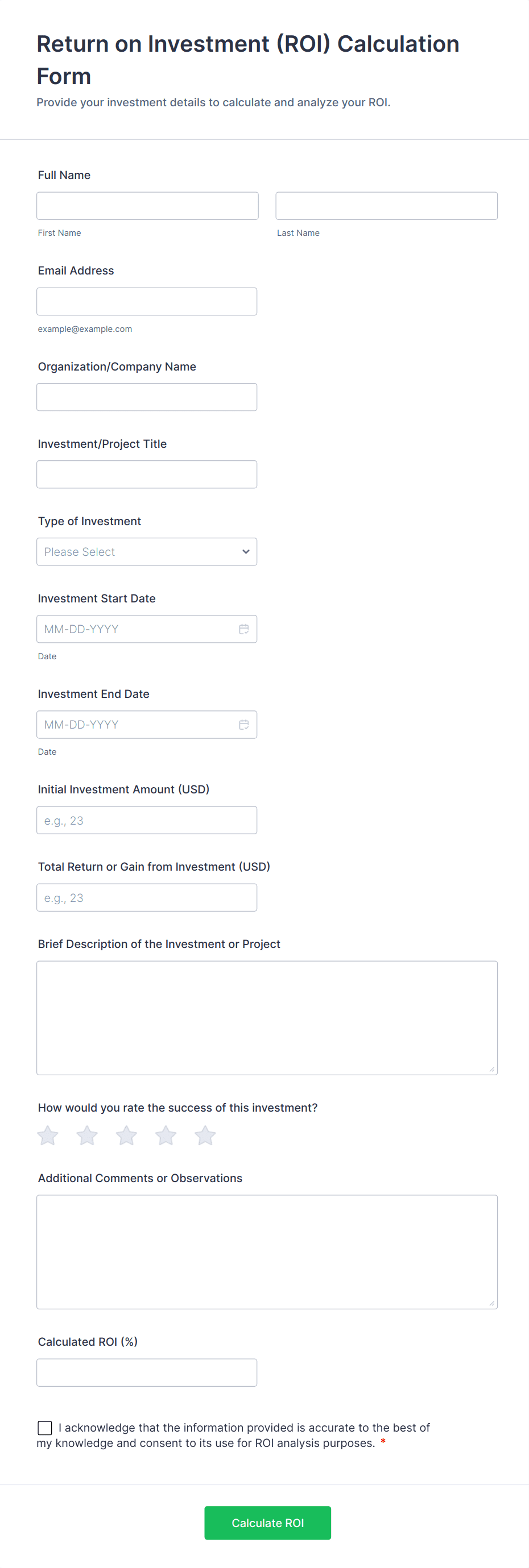Viewport: 529px width, 1568px height.
Task: Open the Investment Start Date calendar icon
Action: pos(244,629)
